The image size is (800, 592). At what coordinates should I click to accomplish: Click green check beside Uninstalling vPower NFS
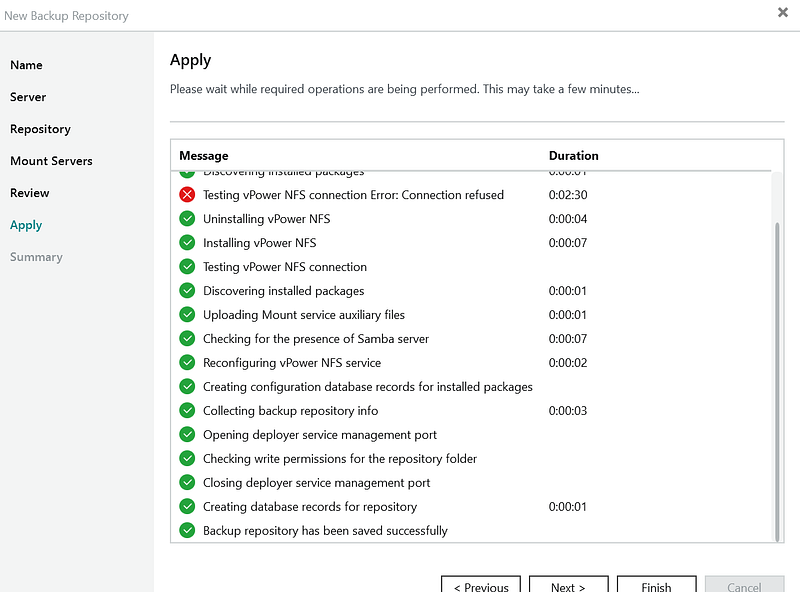coord(187,219)
